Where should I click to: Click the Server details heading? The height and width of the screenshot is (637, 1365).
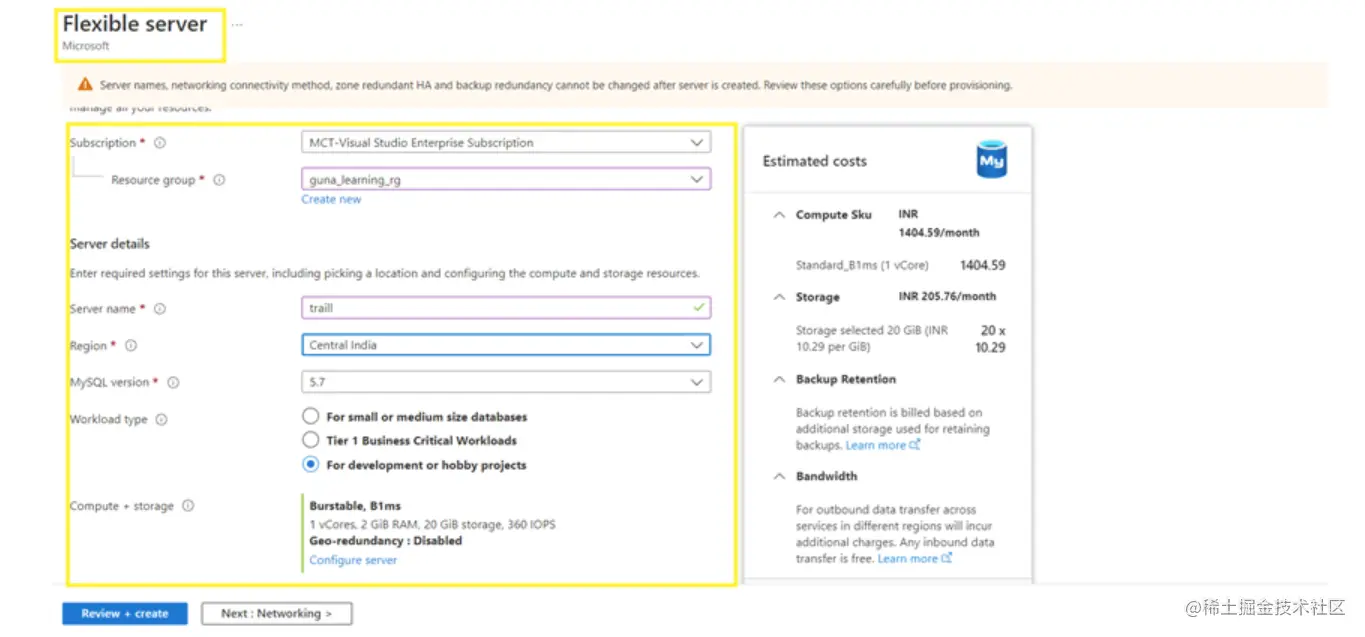point(110,244)
